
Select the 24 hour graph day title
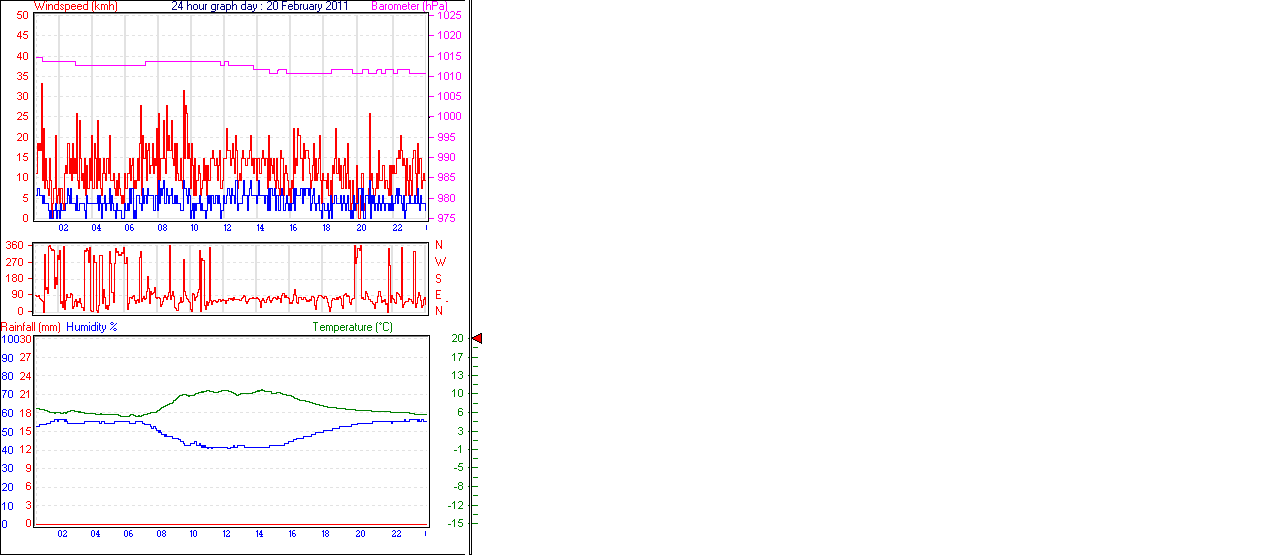pyautogui.click(x=260, y=6)
